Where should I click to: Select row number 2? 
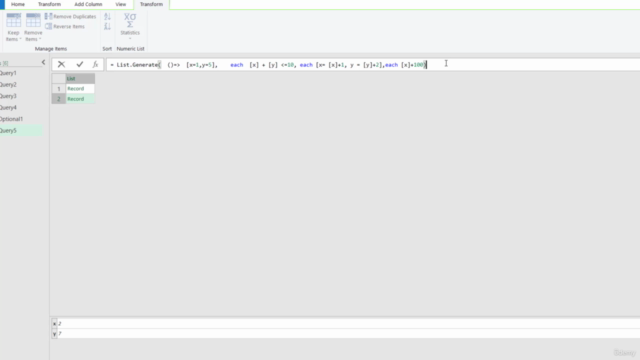coord(58,99)
